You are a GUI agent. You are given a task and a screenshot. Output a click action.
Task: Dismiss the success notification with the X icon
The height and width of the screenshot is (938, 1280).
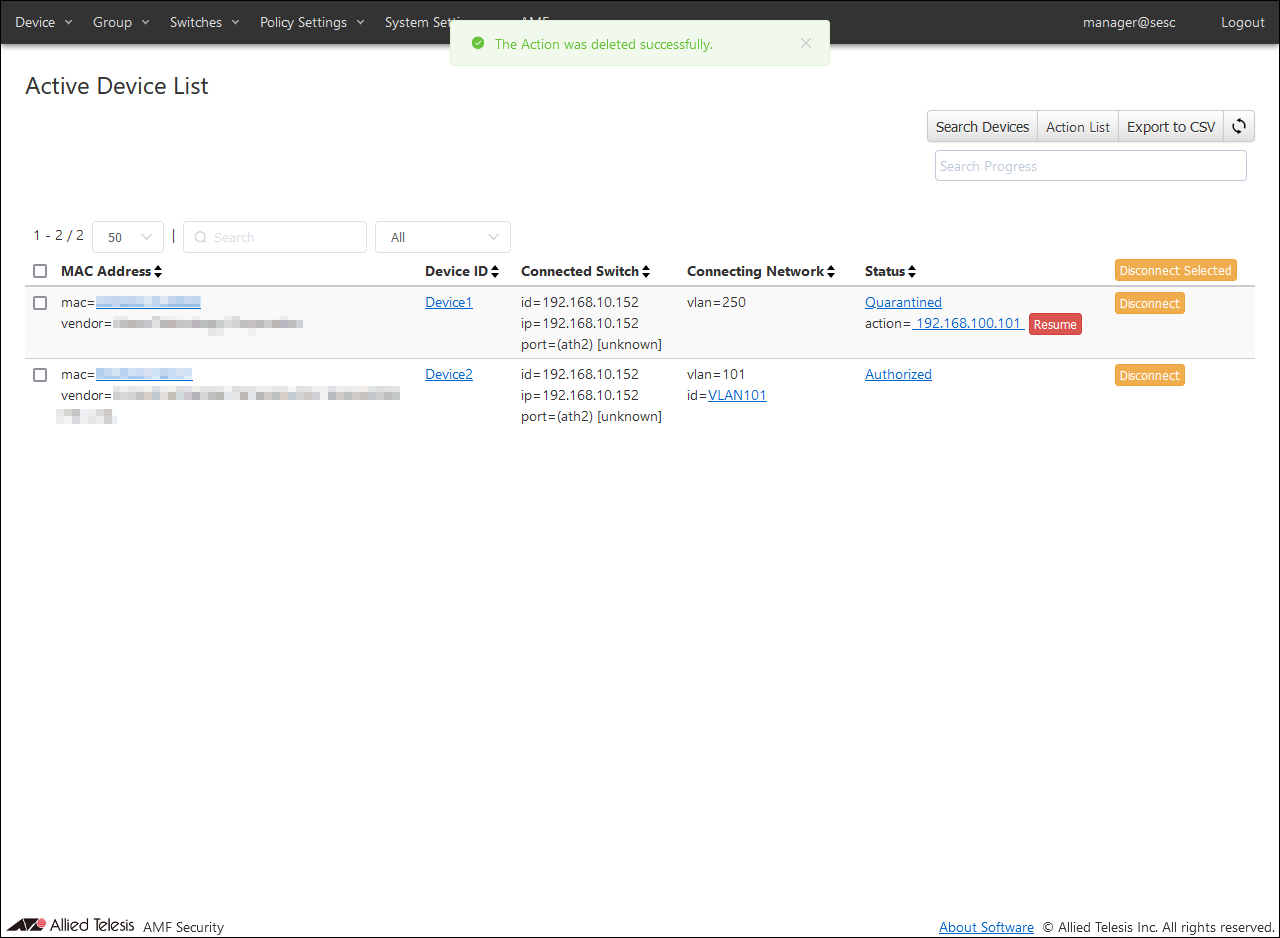(x=806, y=43)
